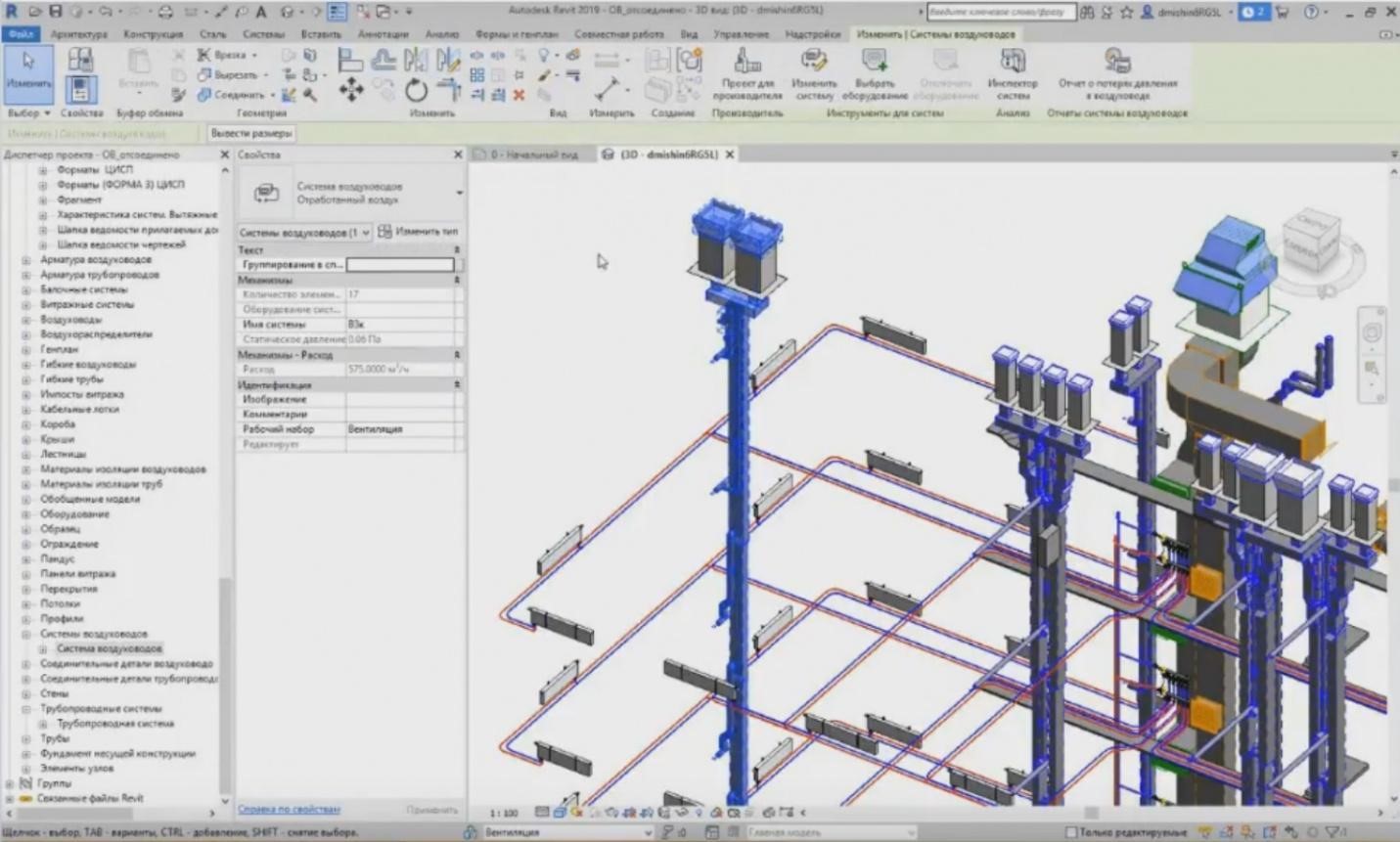The width and height of the screenshot is (1400, 842).
Task: Activate the Move tool in Изменить panel
Action: (352, 91)
